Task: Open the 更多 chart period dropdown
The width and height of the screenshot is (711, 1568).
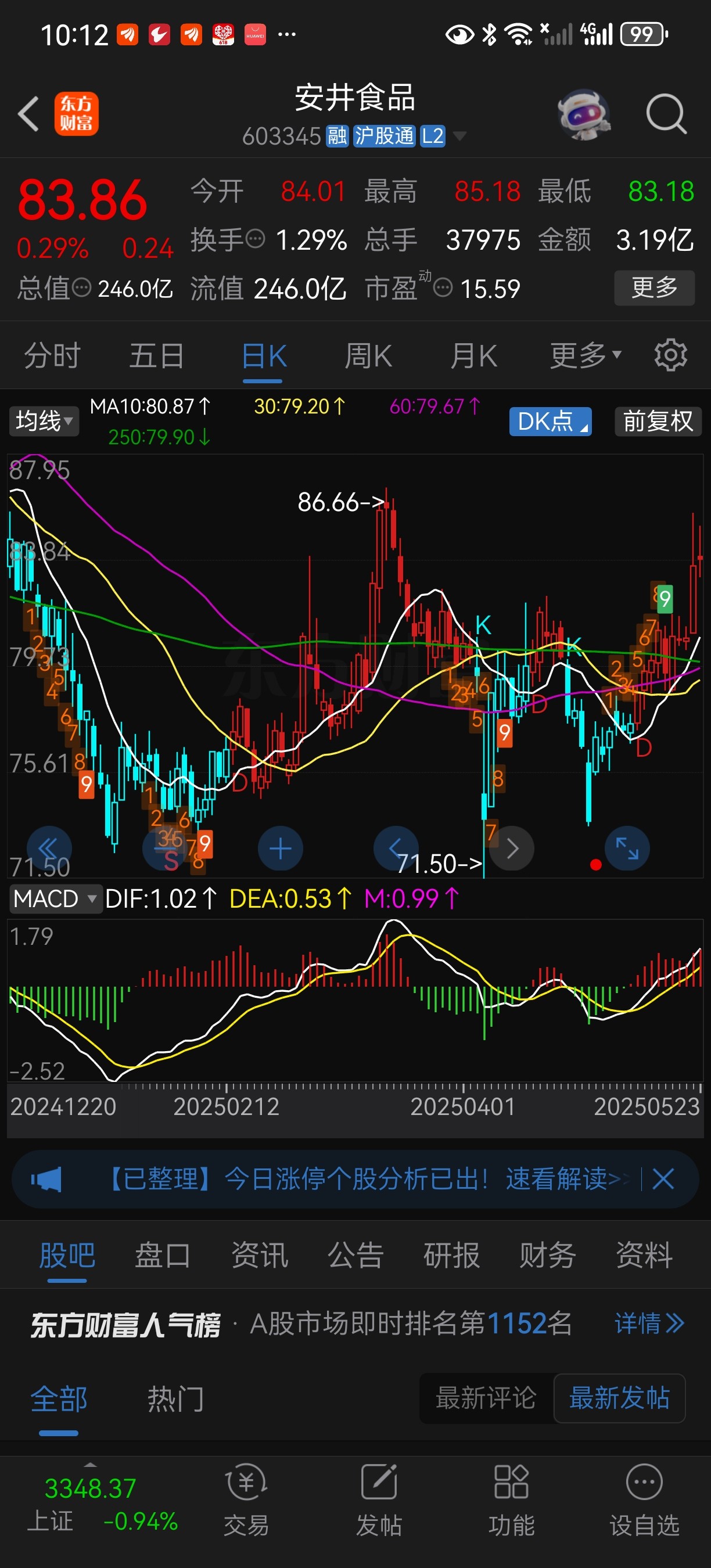Action: click(586, 355)
